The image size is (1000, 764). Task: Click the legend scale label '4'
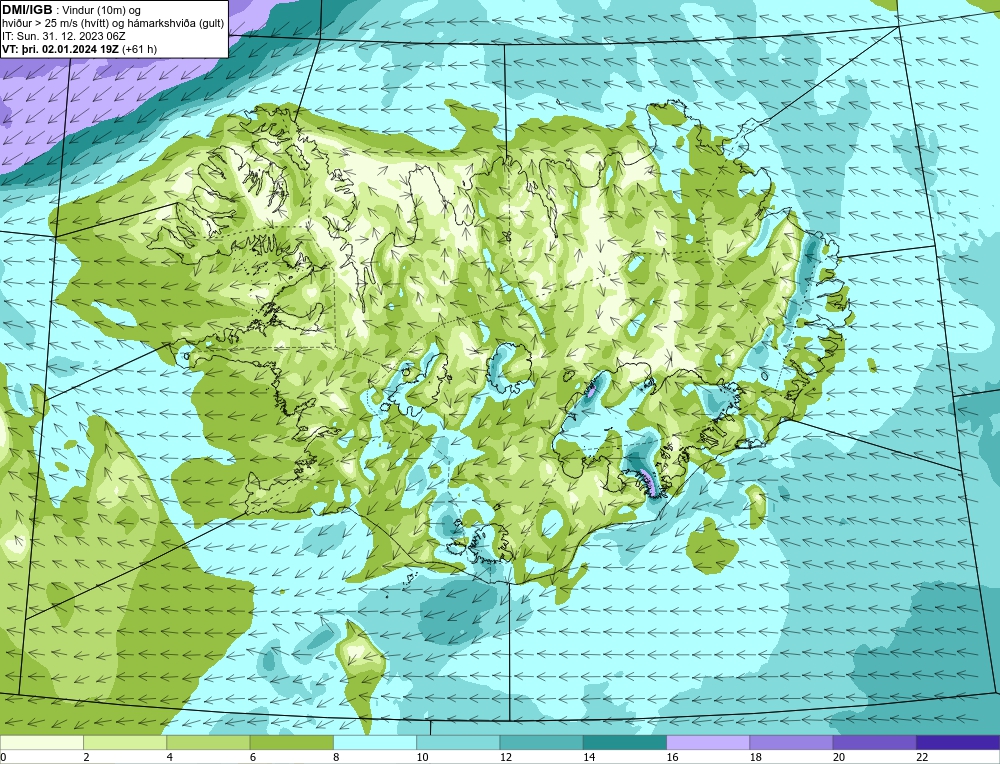click(x=170, y=757)
